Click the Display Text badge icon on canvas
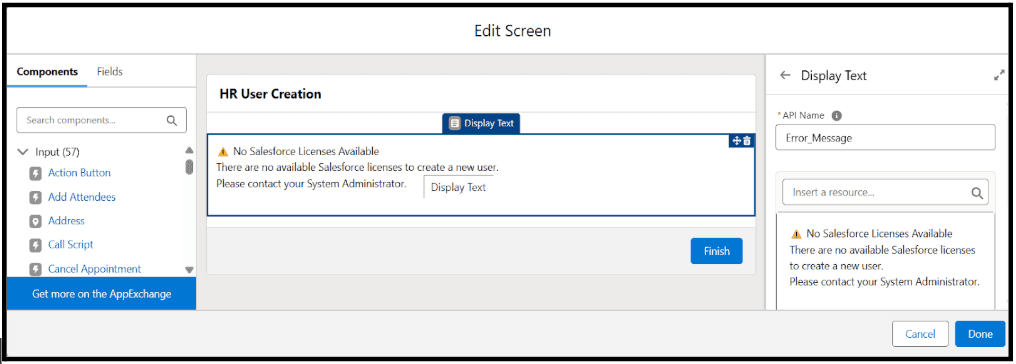Screen dimensions: 1016x364 point(455,123)
